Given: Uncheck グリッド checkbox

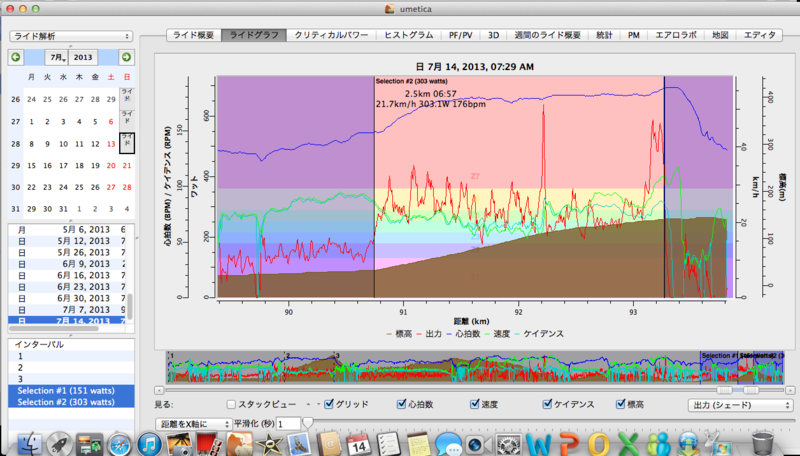Looking at the screenshot, I should tap(329, 404).
